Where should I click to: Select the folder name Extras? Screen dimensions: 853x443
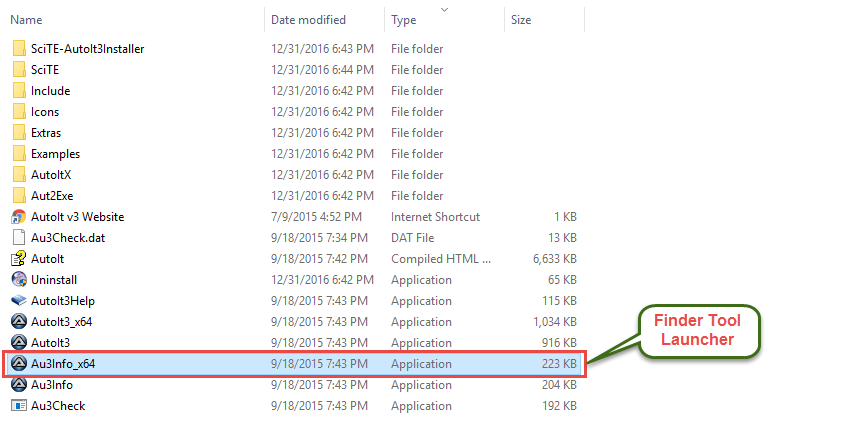click(x=46, y=133)
